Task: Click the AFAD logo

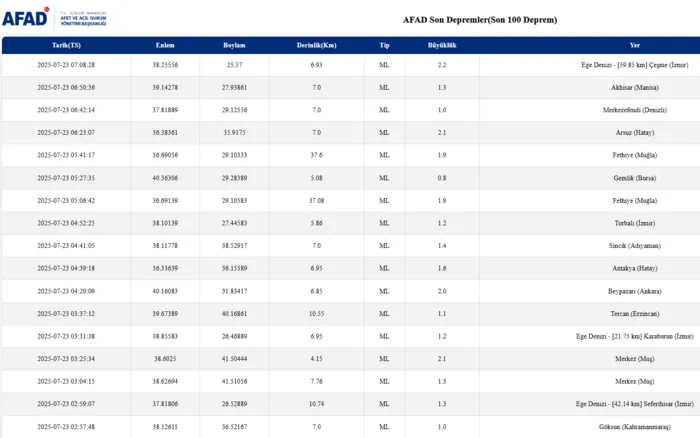Action: [25, 18]
